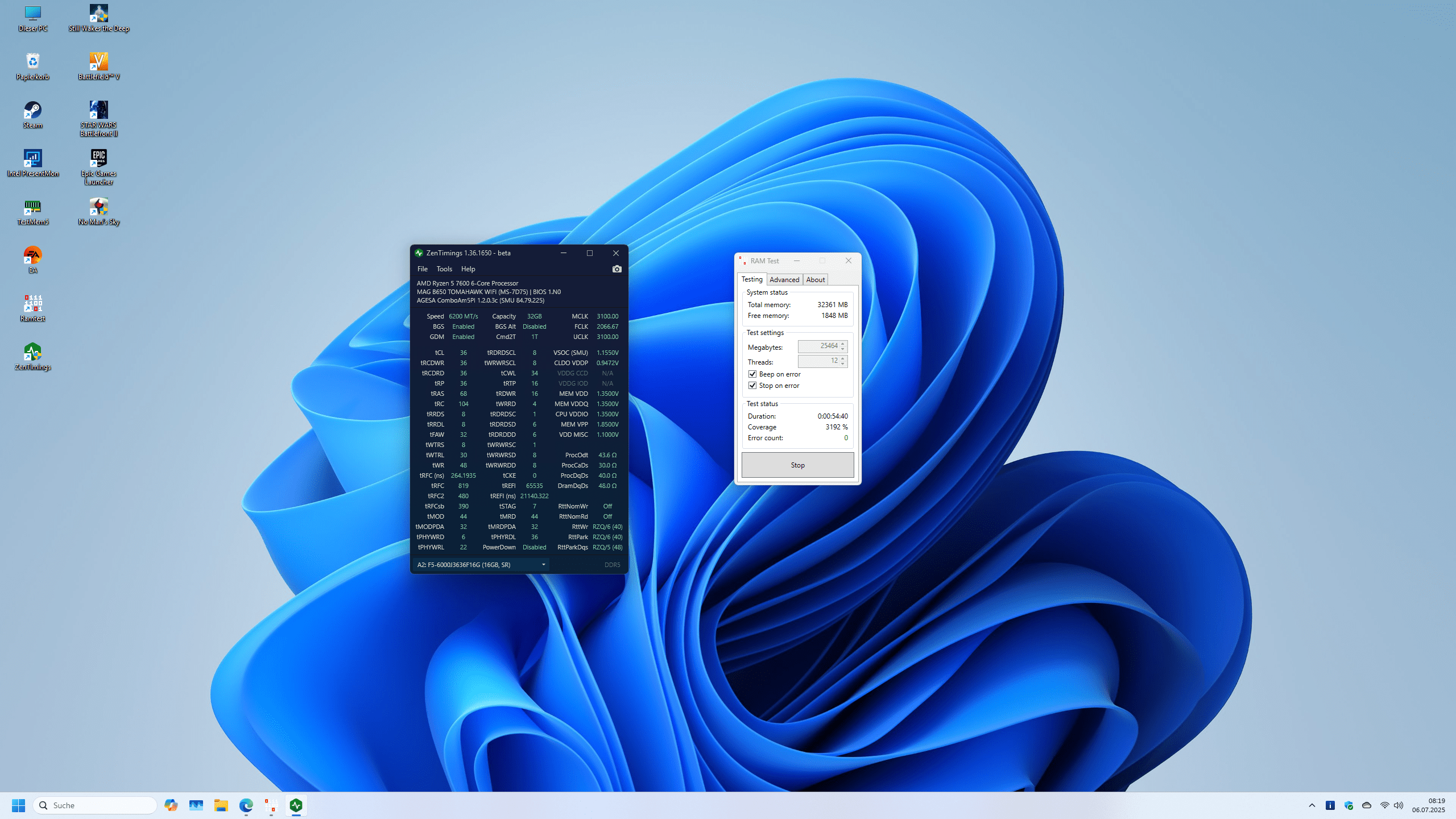This screenshot has height=819, width=1456.
Task: Open the Tools menu in ZenTimings
Action: point(444,269)
